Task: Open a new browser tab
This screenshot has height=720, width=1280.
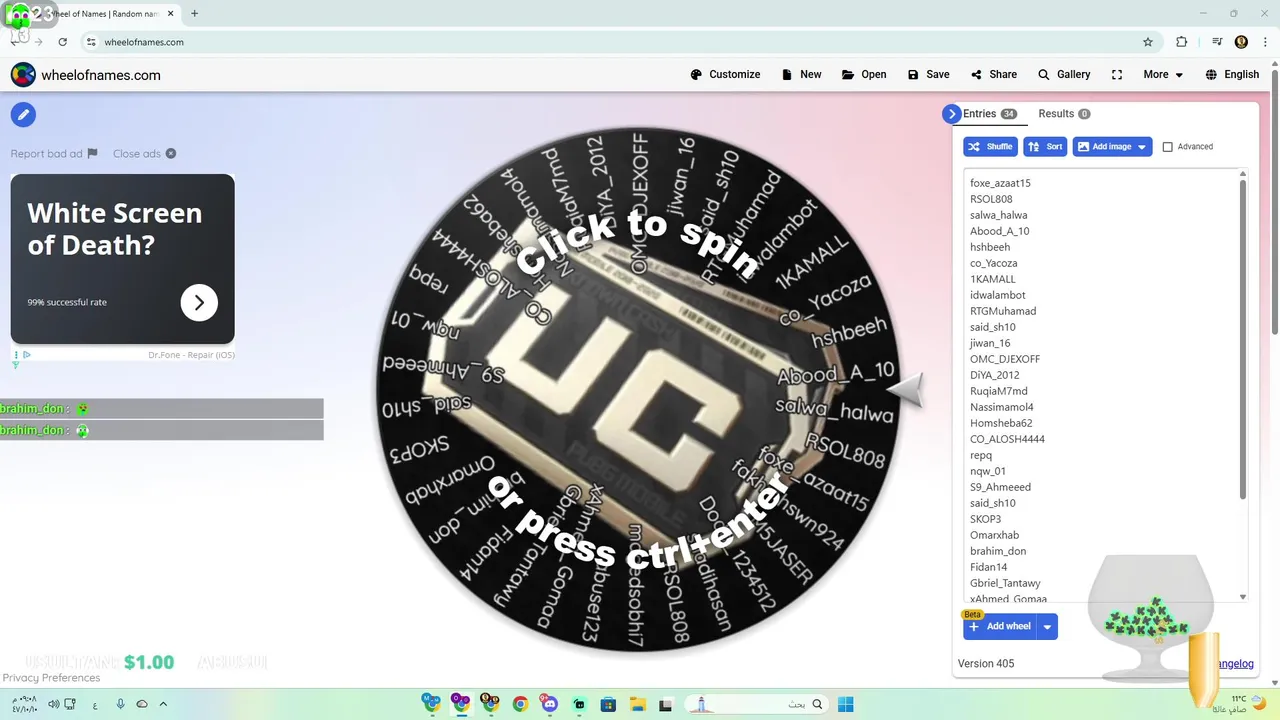Action: click(x=194, y=13)
